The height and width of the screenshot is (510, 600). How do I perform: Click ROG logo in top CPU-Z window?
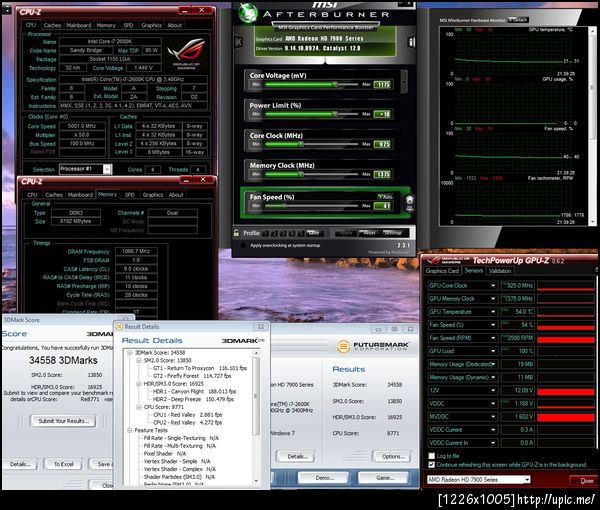pyautogui.click(x=187, y=54)
